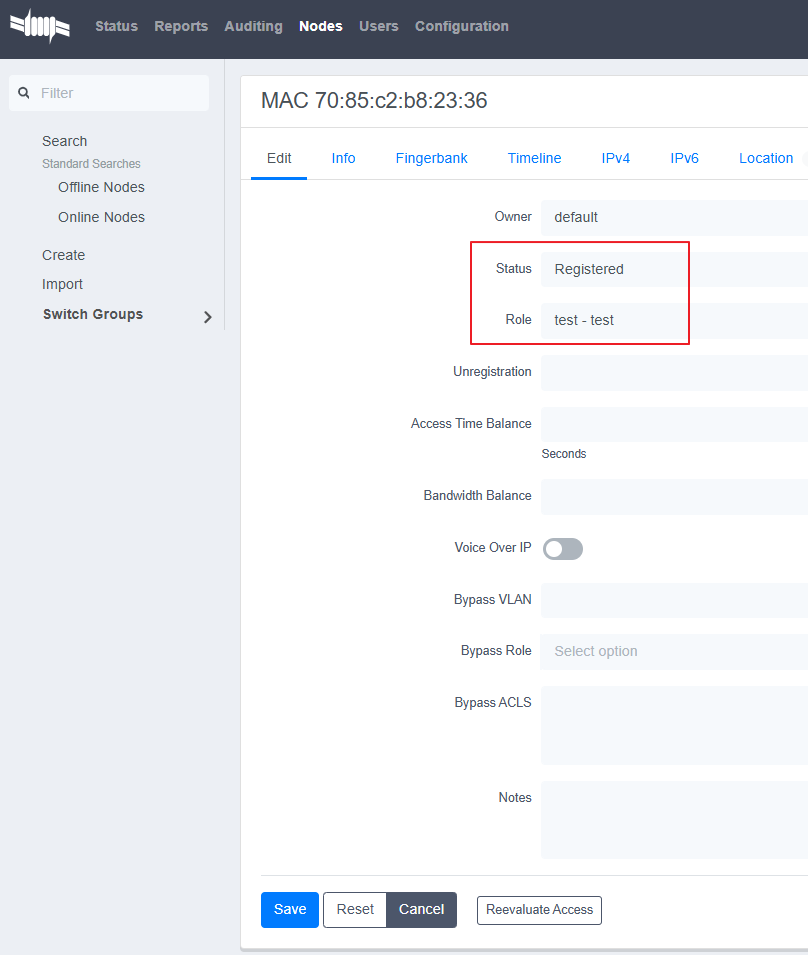Screen dimensions: 808x955
Task: Switch to the Timeline tab
Action: click(535, 158)
